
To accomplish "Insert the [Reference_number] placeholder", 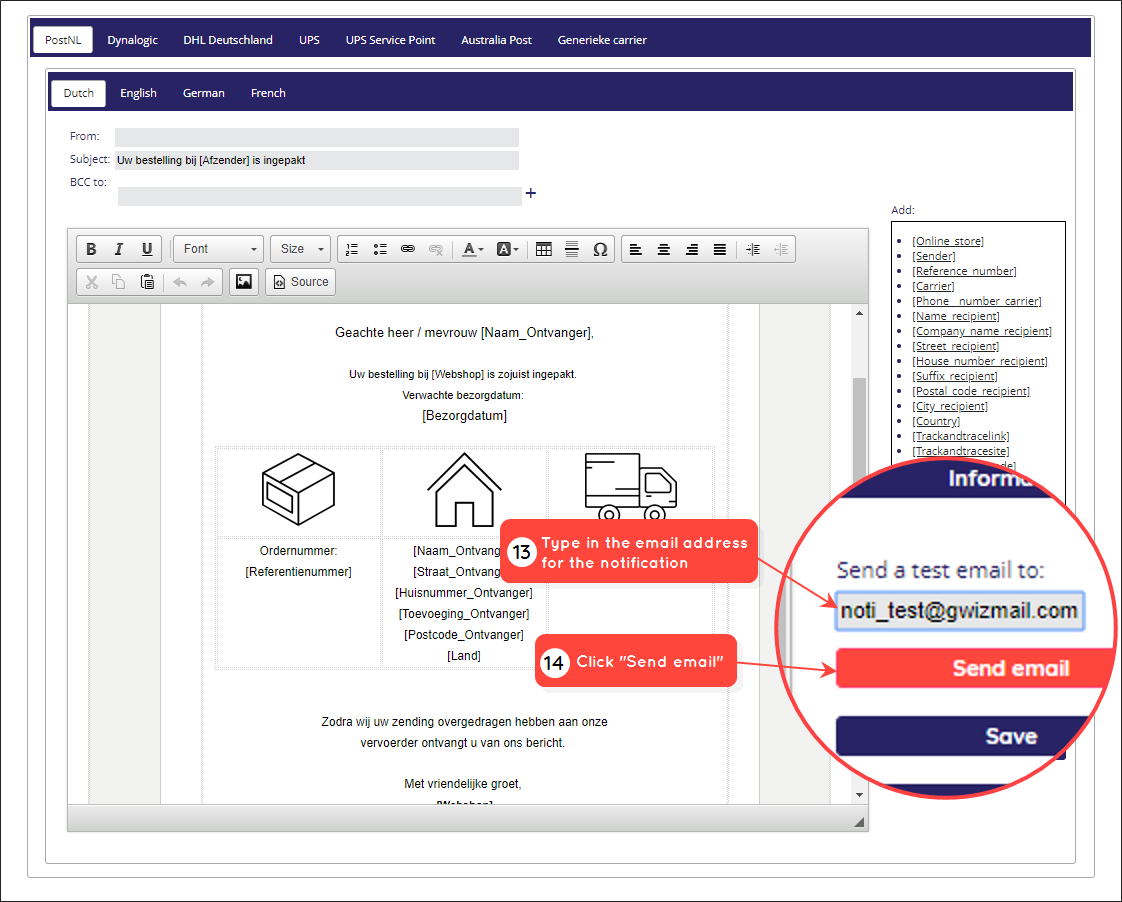I will click(964, 271).
